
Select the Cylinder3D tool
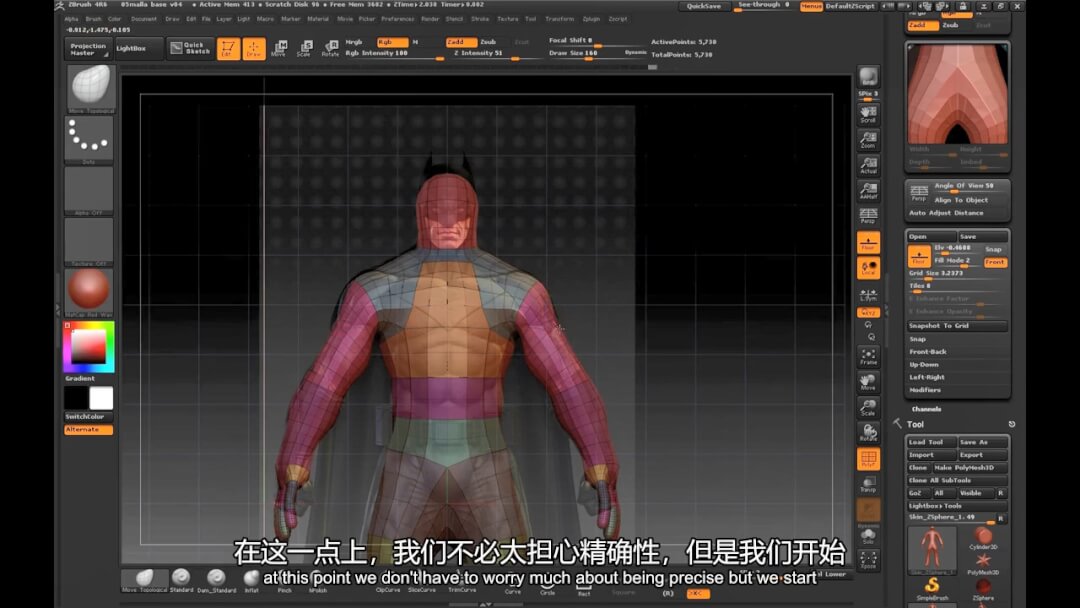pos(983,538)
